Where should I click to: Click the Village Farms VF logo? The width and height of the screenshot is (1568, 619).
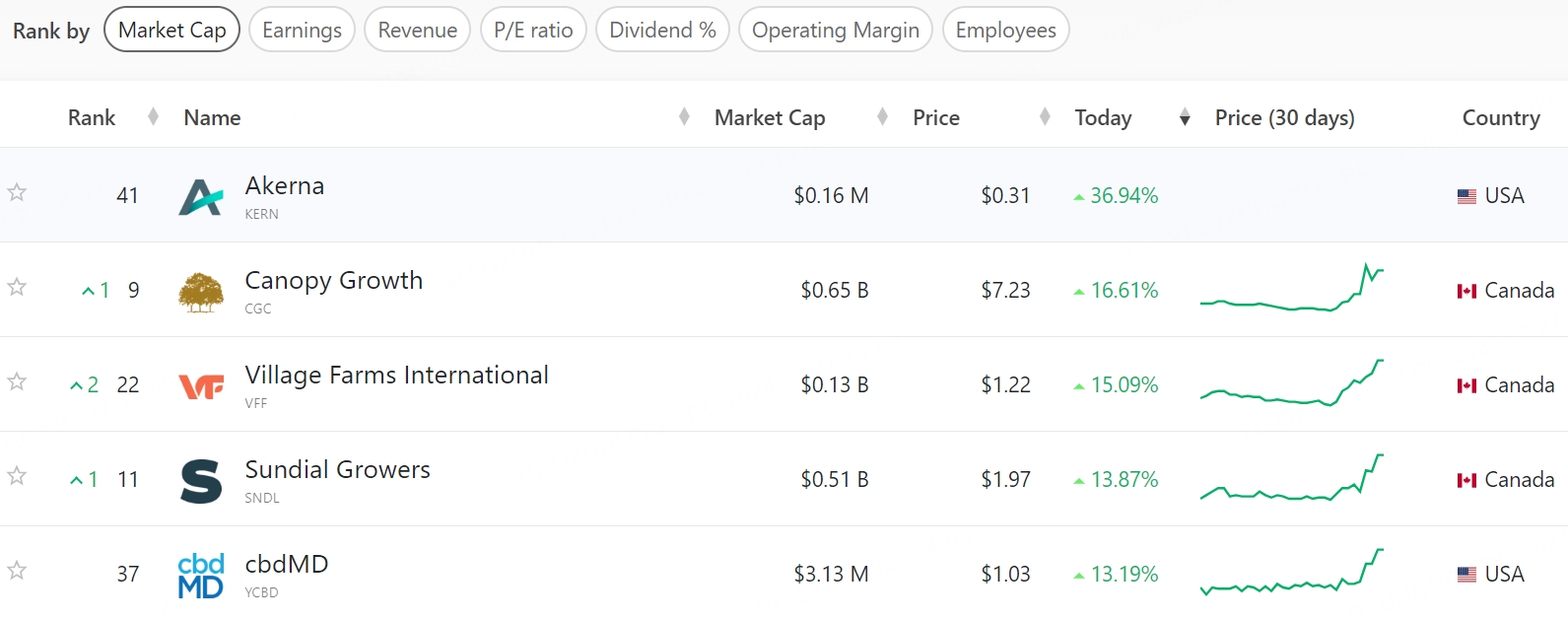(x=200, y=386)
